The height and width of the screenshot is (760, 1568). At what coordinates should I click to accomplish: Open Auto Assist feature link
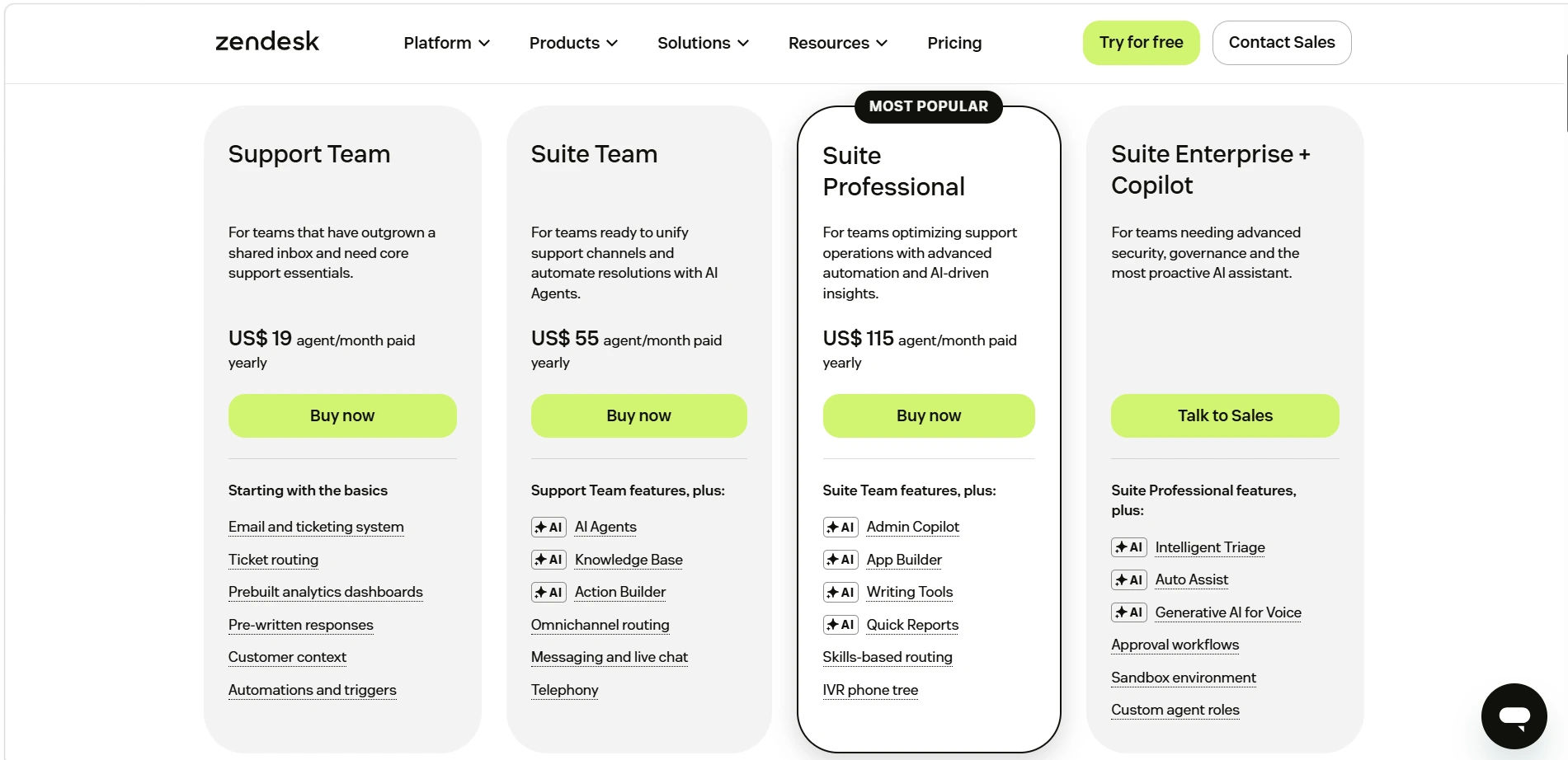(x=1191, y=579)
